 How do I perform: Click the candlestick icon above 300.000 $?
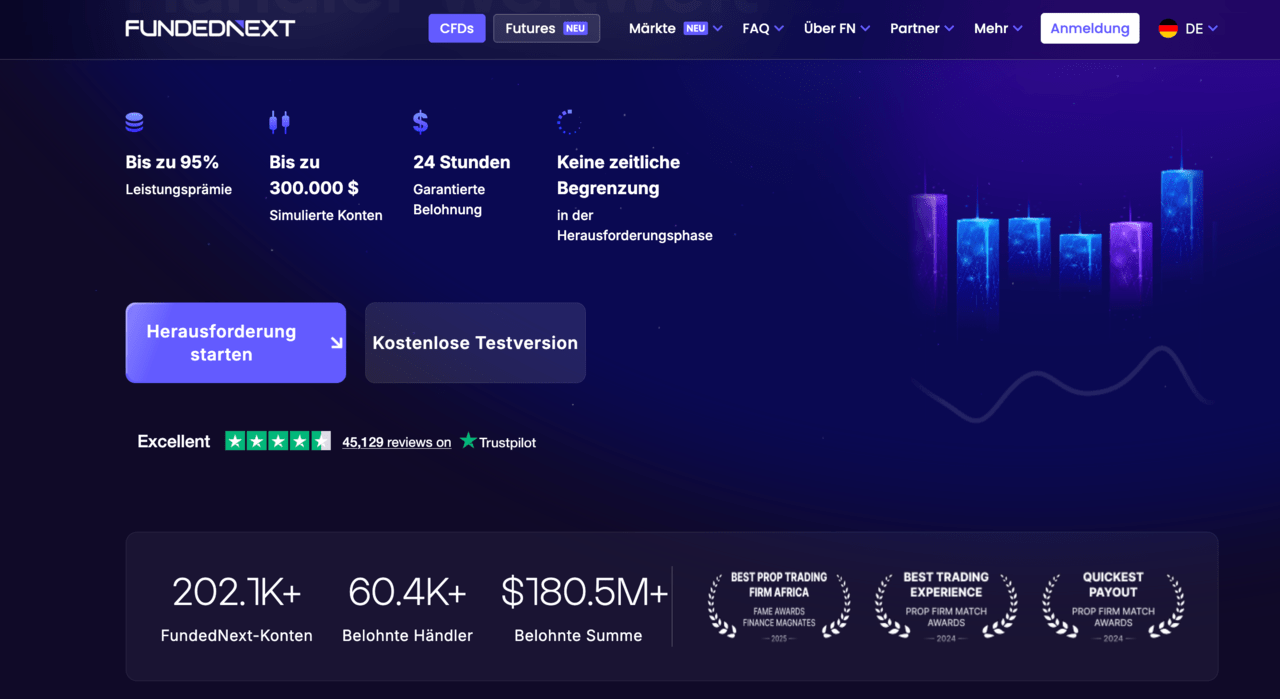[279, 122]
